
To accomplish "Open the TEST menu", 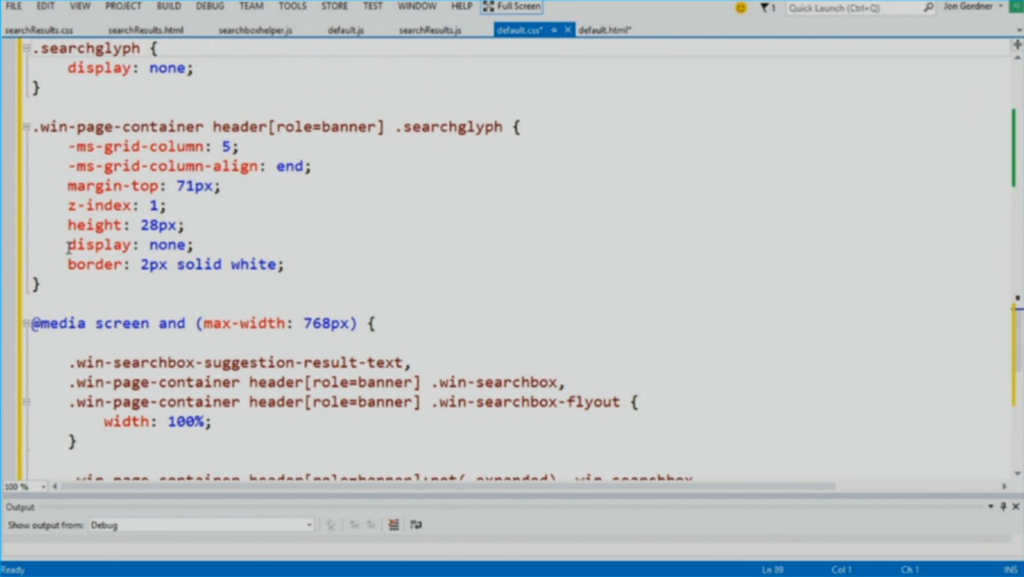I will (372, 7).
